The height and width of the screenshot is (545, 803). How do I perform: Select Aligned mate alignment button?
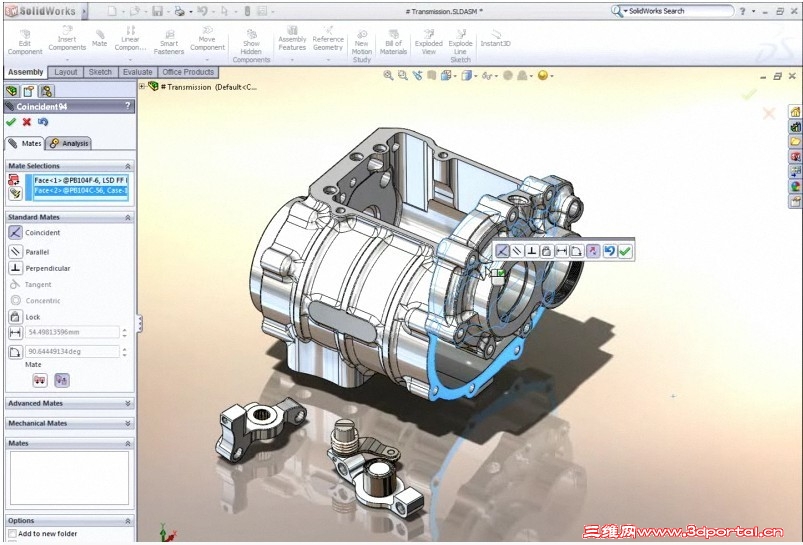(40, 380)
